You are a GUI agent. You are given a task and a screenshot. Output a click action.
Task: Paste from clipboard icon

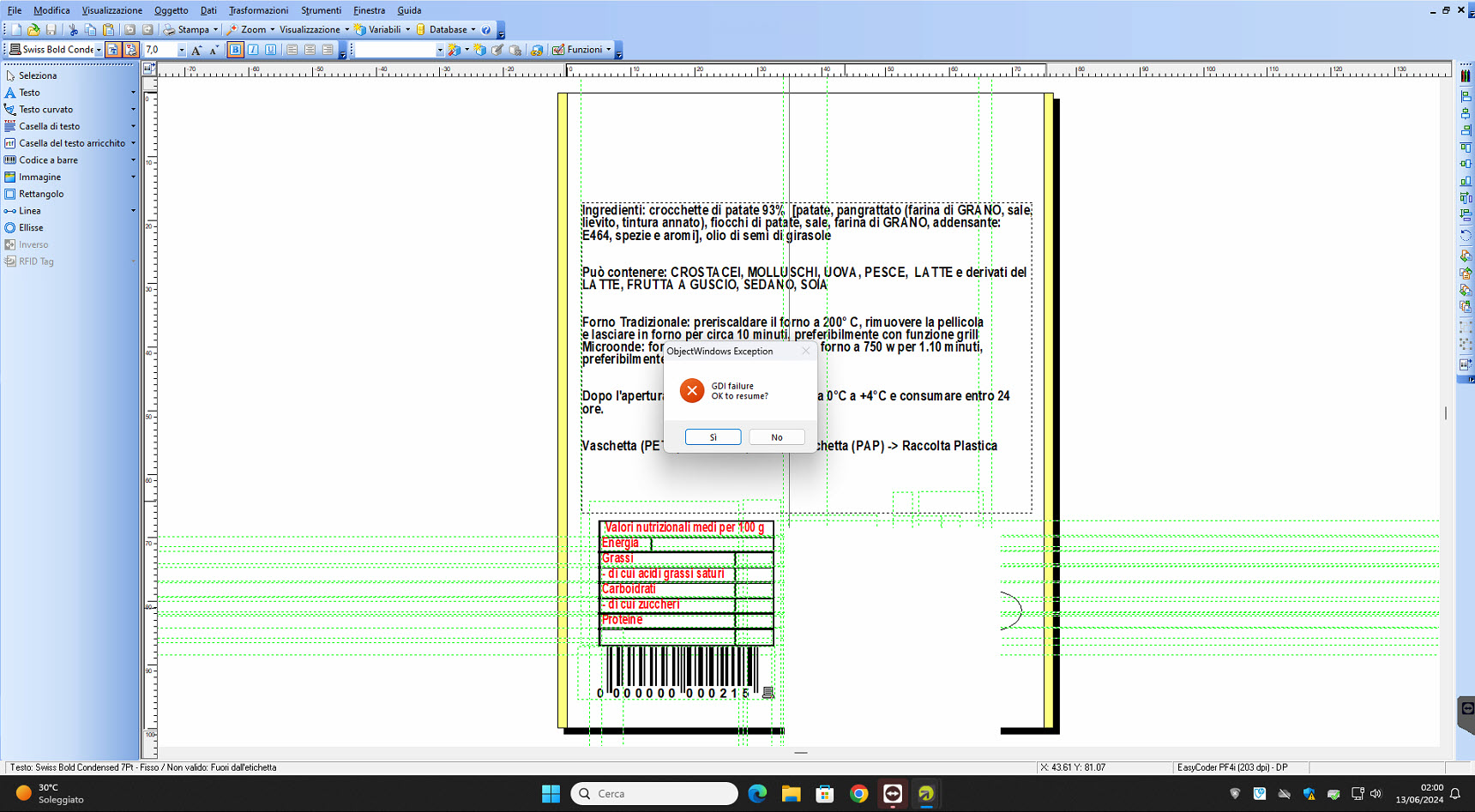[108, 29]
